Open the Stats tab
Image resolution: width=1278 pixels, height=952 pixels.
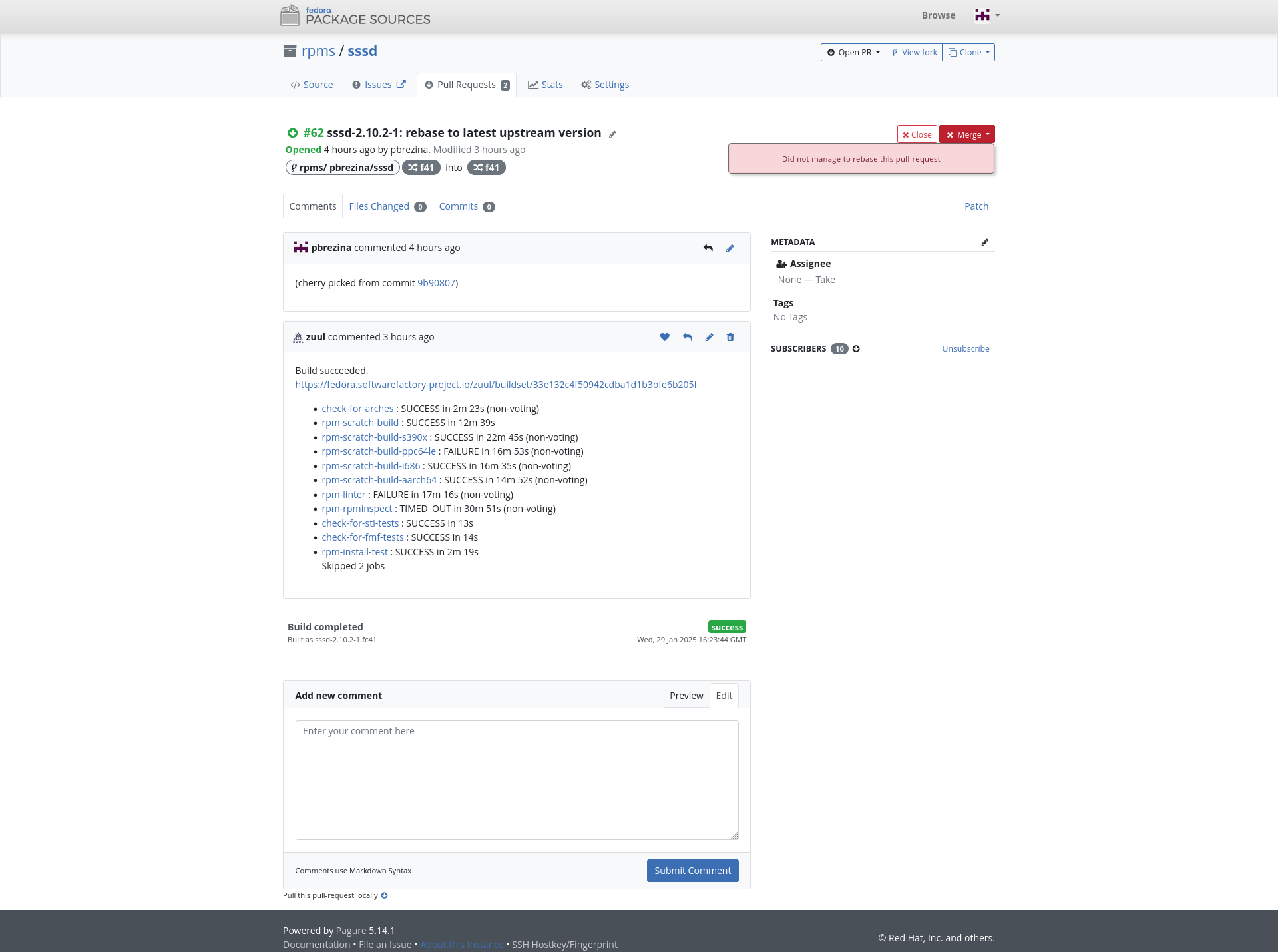[x=545, y=85]
